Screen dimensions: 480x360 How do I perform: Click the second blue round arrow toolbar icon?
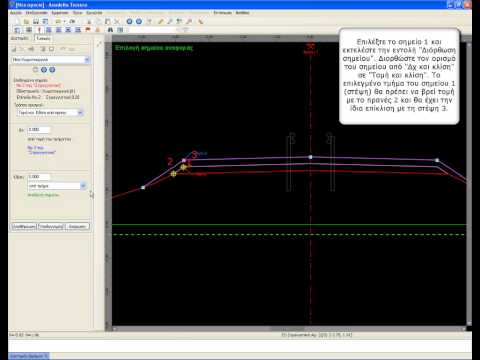(139, 22)
